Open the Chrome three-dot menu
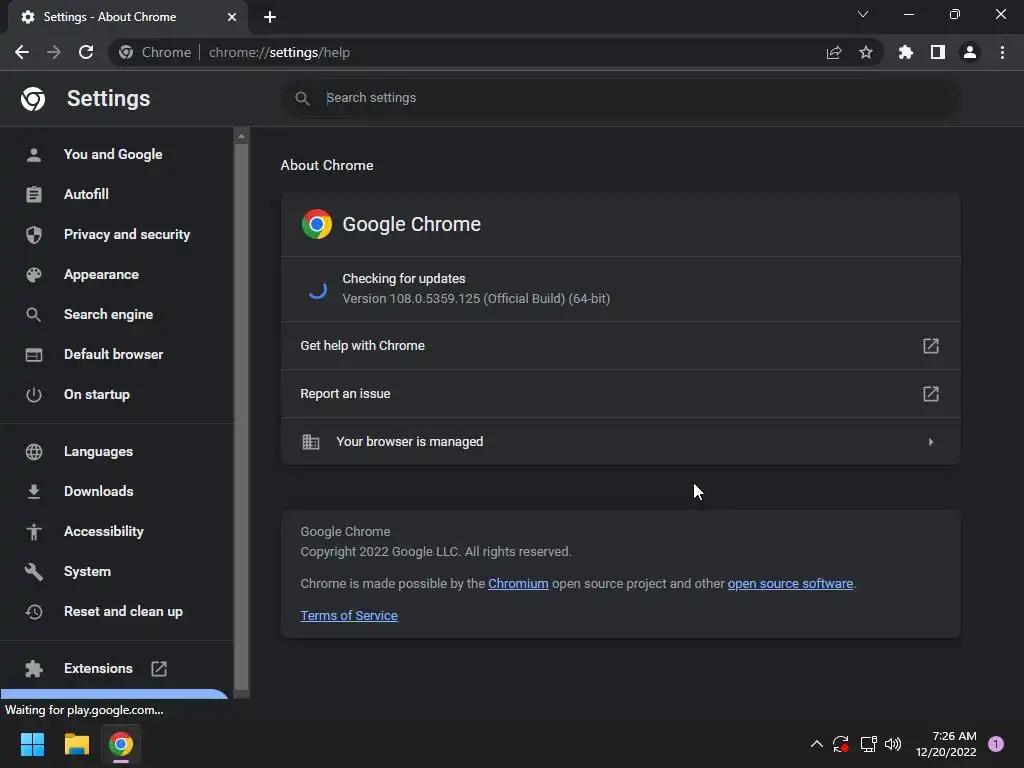1024x768 pixels. coord(1002,52)
